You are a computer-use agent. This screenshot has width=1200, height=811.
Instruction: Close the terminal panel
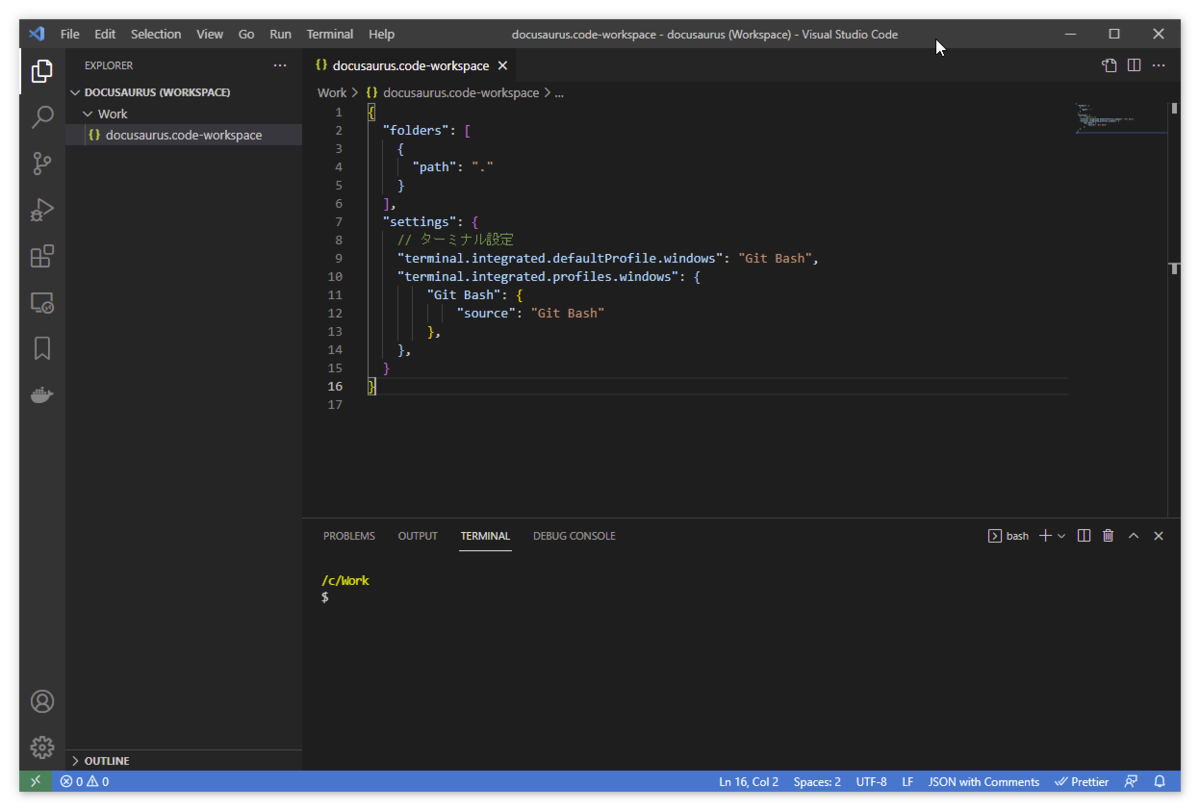(x=1158, y=536)
